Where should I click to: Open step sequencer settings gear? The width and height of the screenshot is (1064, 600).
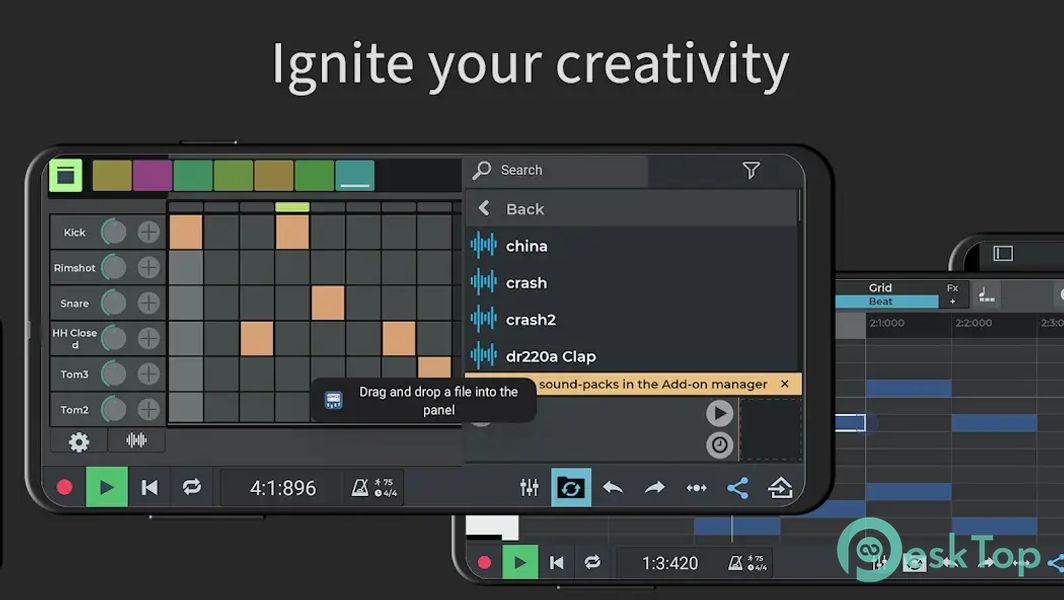79,442
